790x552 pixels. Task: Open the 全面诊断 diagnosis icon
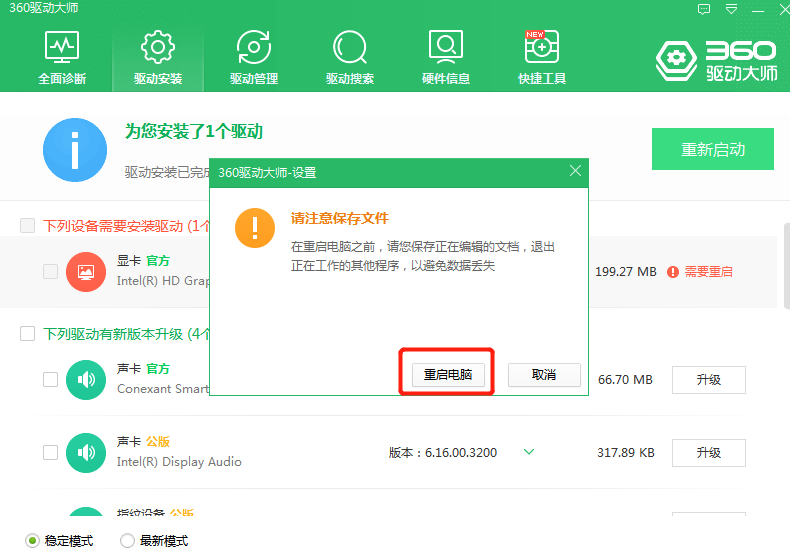point(61,46)
